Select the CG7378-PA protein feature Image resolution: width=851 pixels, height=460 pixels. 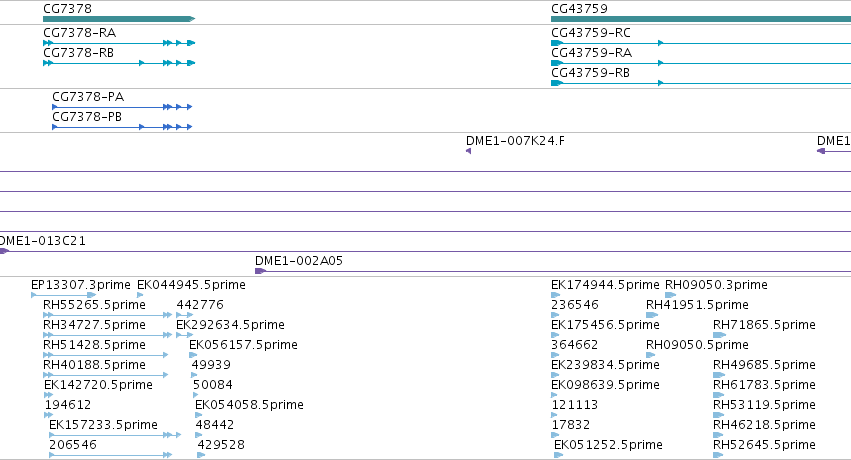(122, 107)
